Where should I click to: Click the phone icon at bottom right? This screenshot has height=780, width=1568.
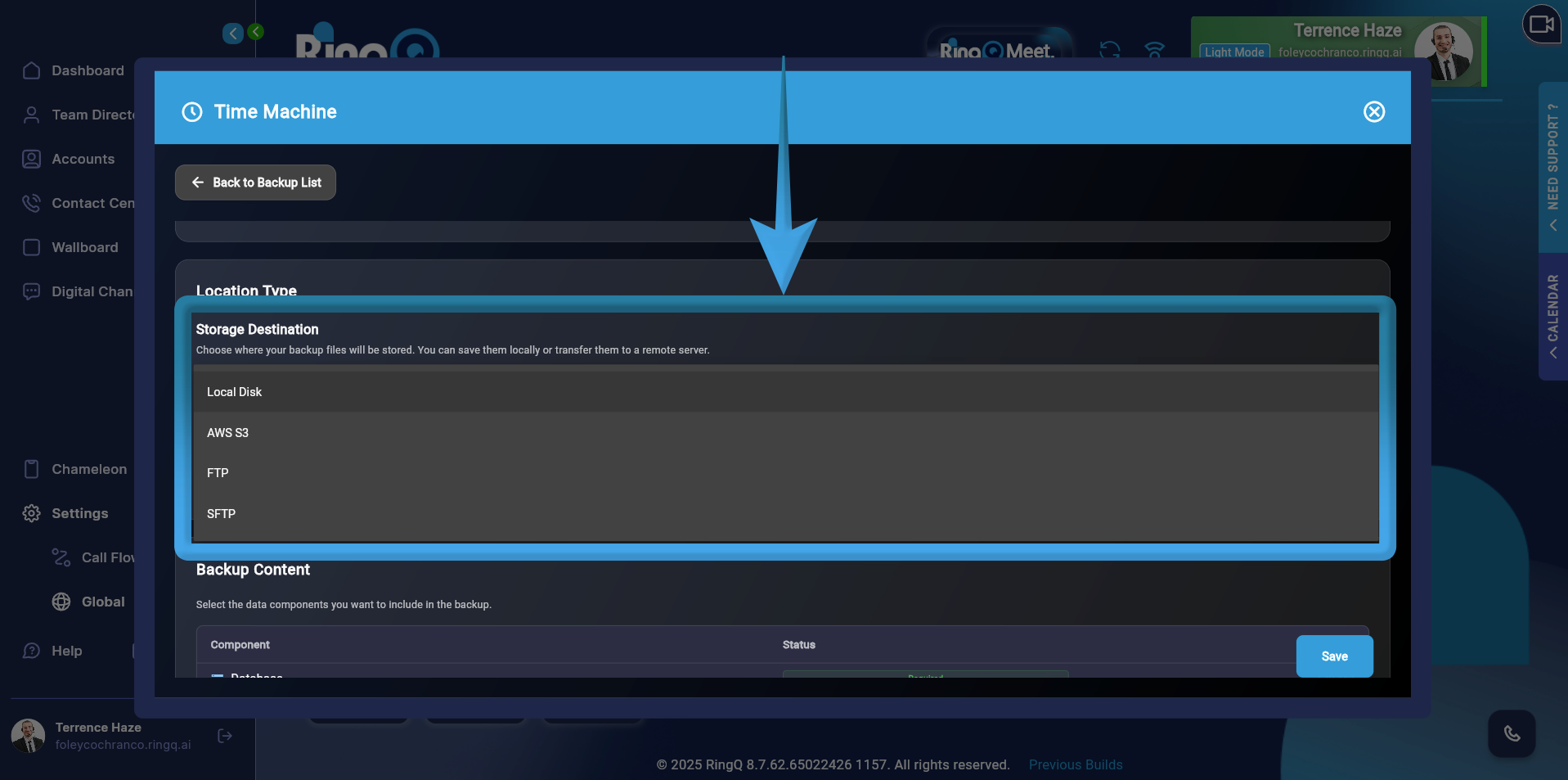[x=1512, y=734]
